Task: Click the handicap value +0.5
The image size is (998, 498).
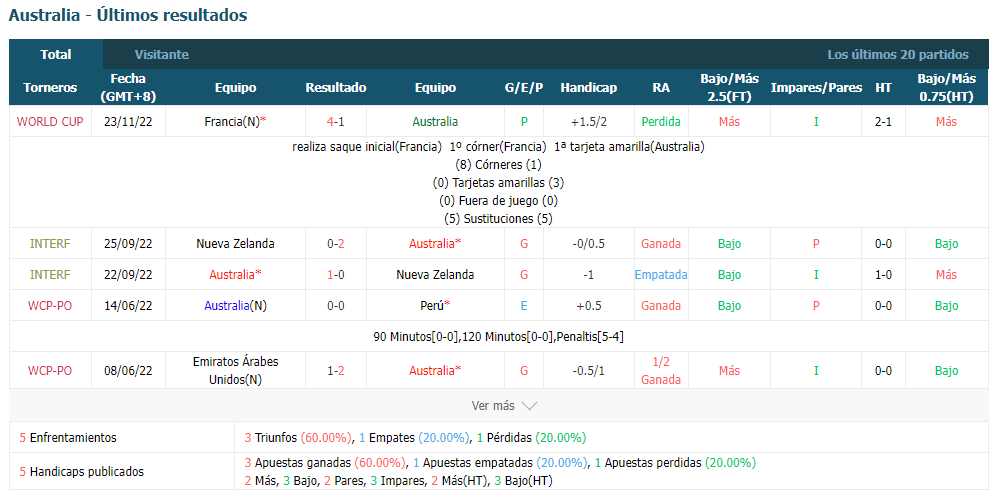Action: click(589, 306)
